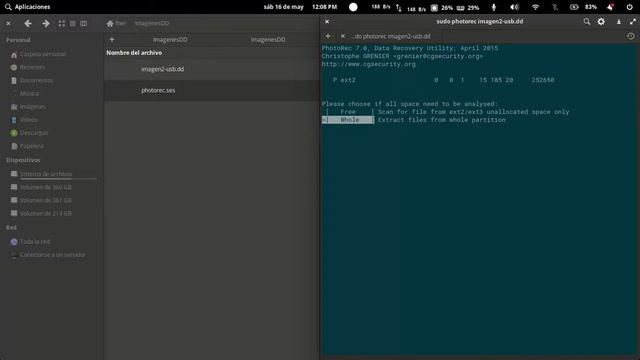Switch the file manager to grid icon view
Image resolution: width=640 pixels, height=360 pixels.
tap(62, 24)
